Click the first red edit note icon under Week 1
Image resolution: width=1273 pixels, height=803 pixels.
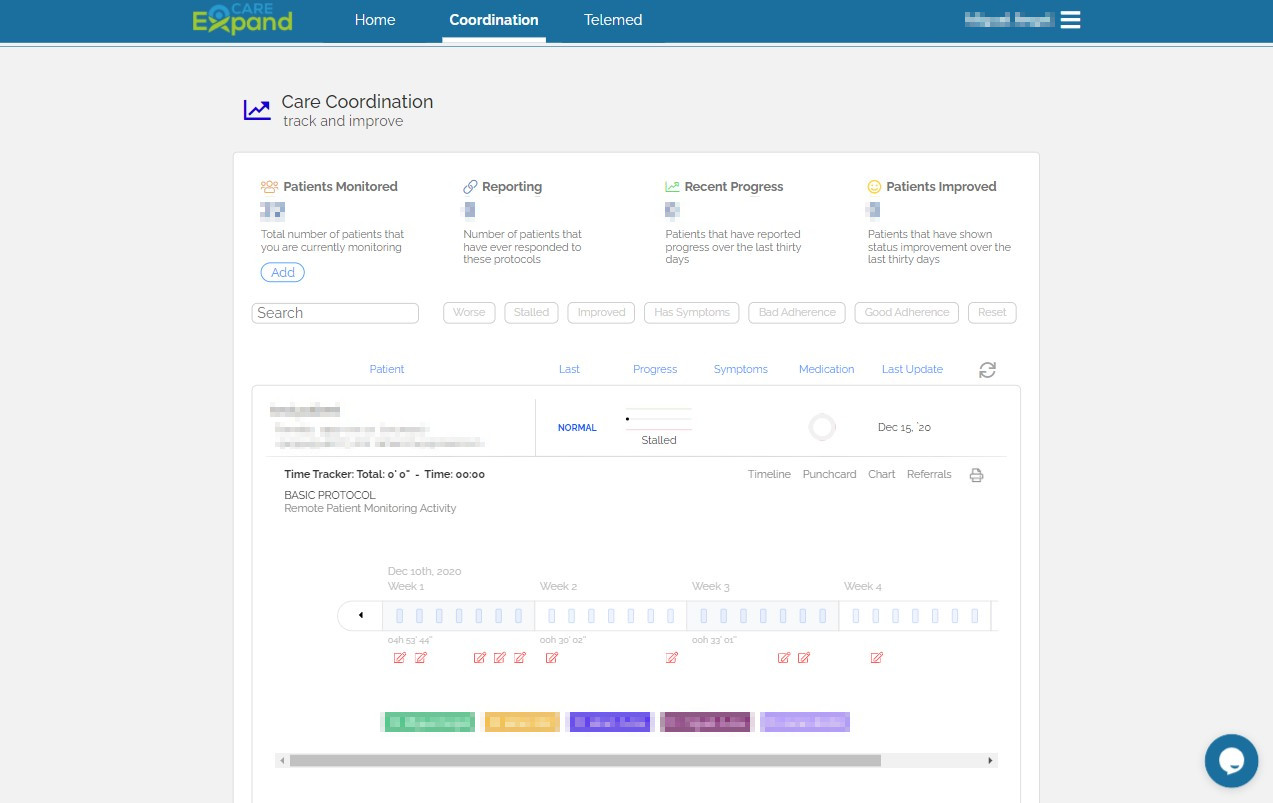pos(400,658)
